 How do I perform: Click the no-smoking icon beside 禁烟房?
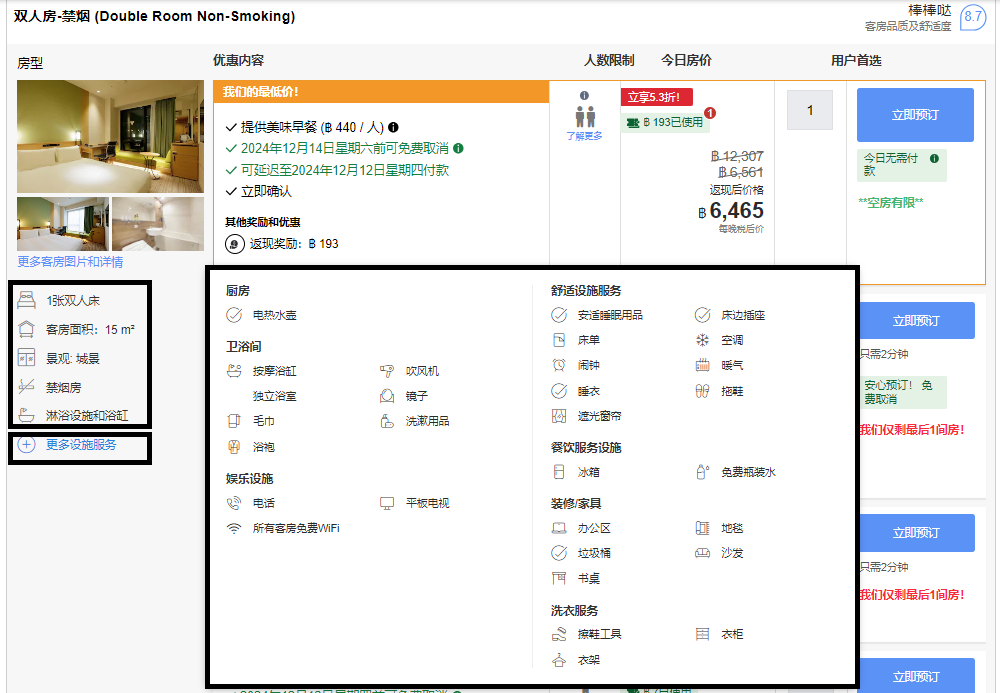click(26, 386)
